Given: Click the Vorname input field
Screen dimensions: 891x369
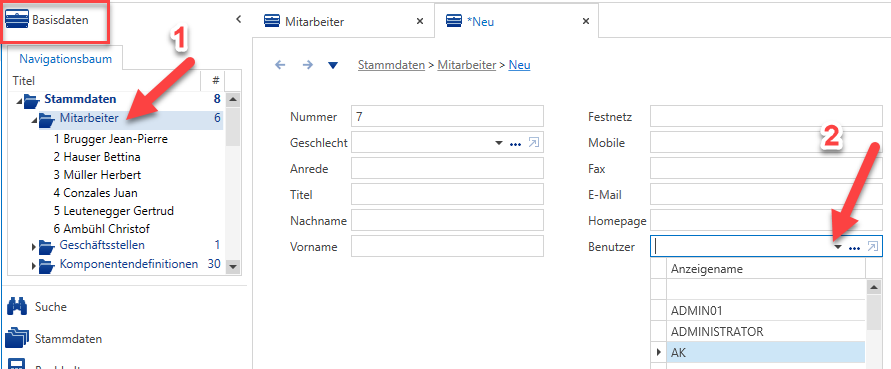Looking at the screenshot, I should (447, 246).
